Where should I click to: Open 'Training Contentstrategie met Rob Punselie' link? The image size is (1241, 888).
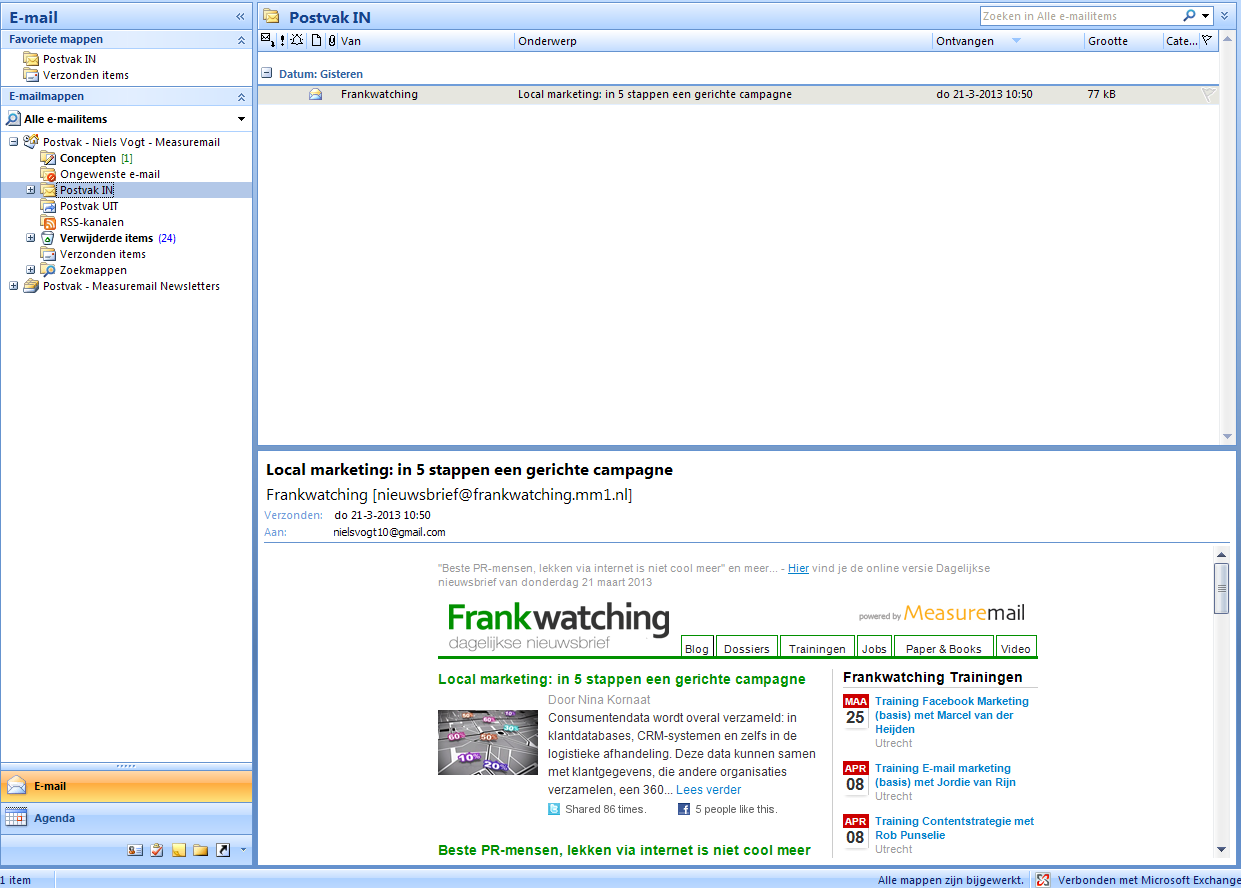(954, 828)
